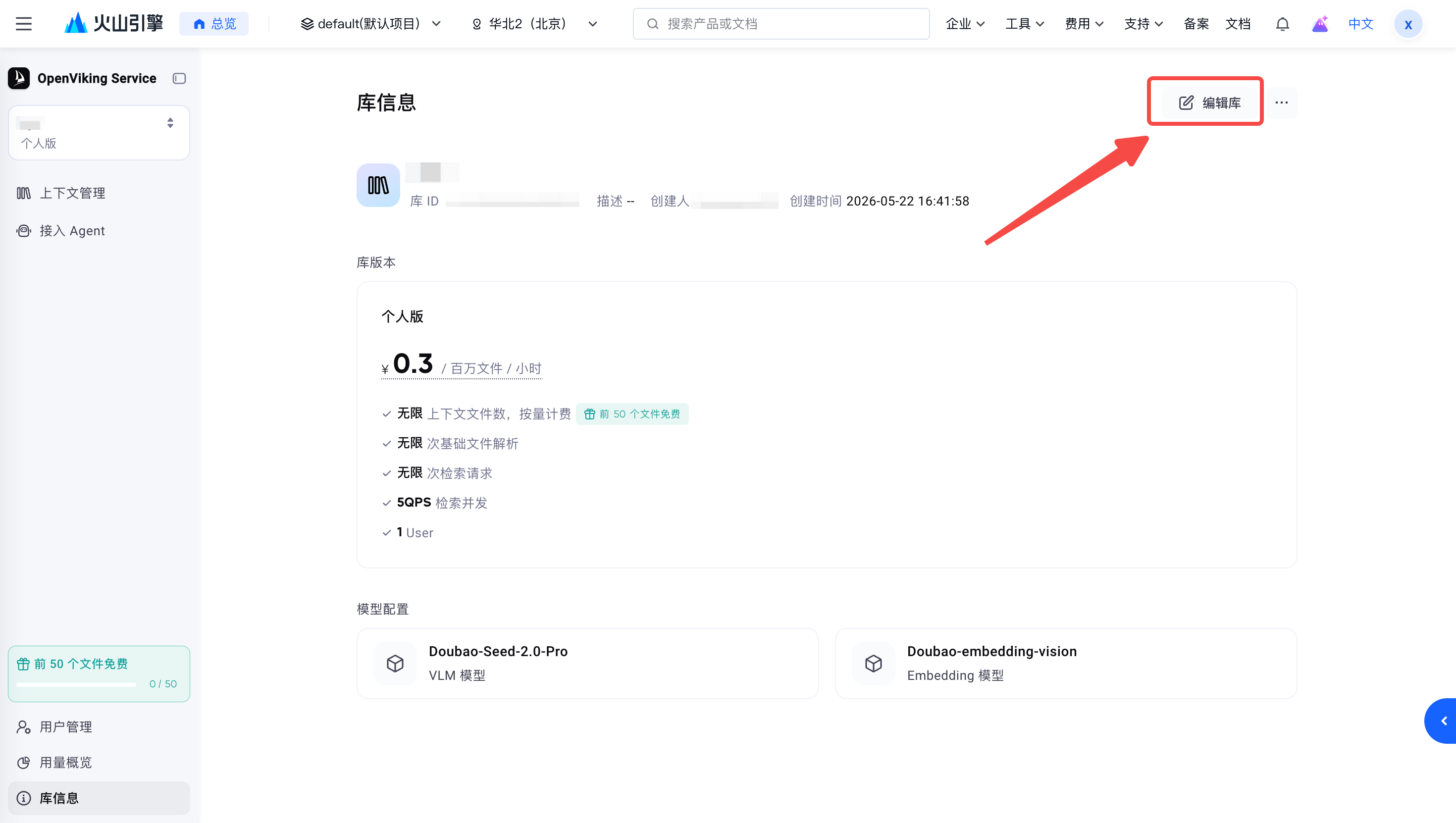1456x823 pixels.
Task: Click the 前 50 个文件免费 quota card
Action: pos(99,674)
